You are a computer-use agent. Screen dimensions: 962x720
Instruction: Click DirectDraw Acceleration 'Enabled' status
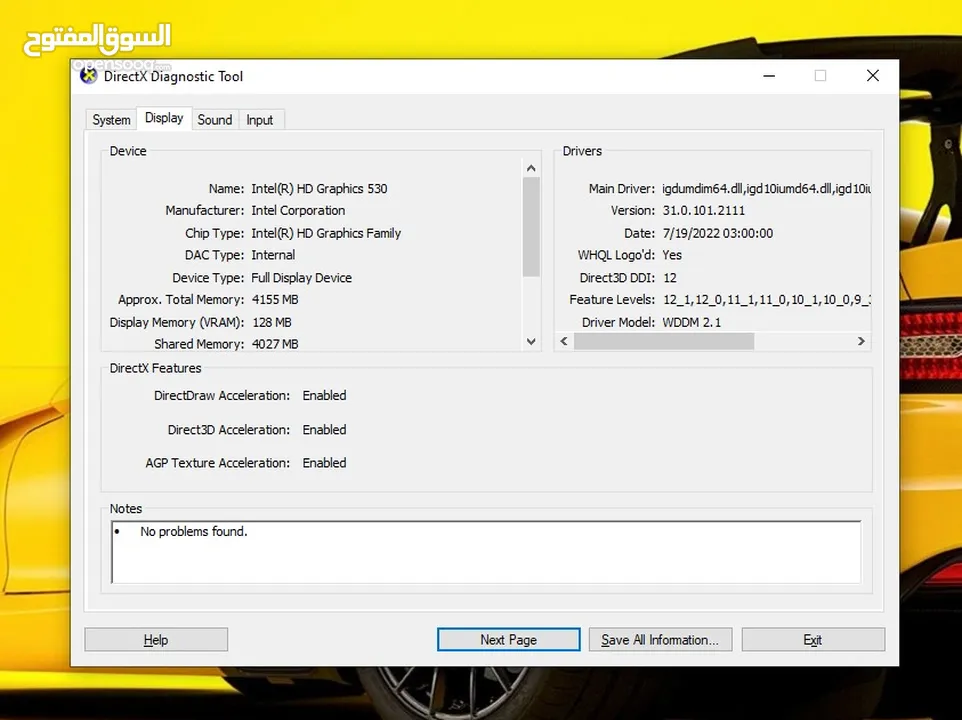[x=324, y=396]
